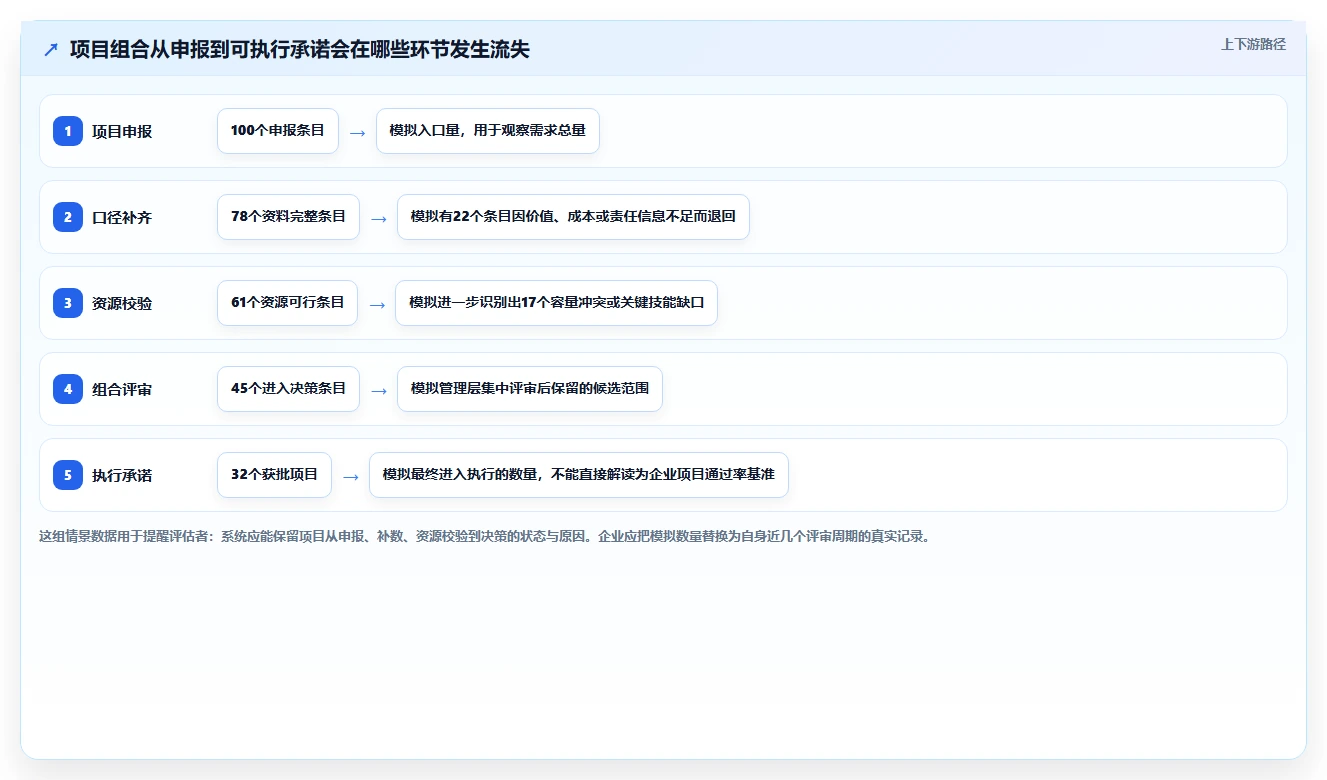Click the 资源校验 stage label
The height and width of the screenshot is (780, 1327).
[122, 303]
